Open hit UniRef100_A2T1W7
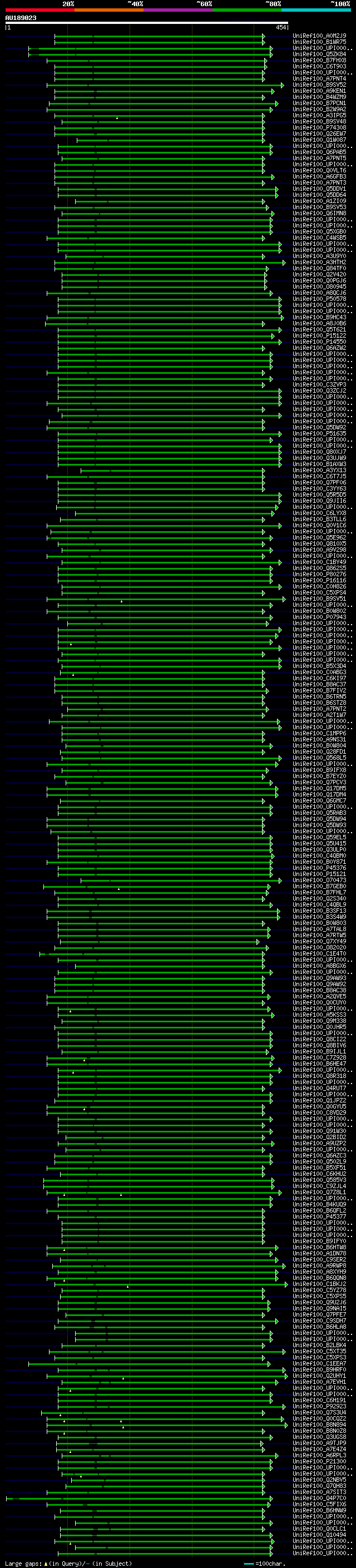This screenshot has width=356, height=1568. click(x=319, y=715)
